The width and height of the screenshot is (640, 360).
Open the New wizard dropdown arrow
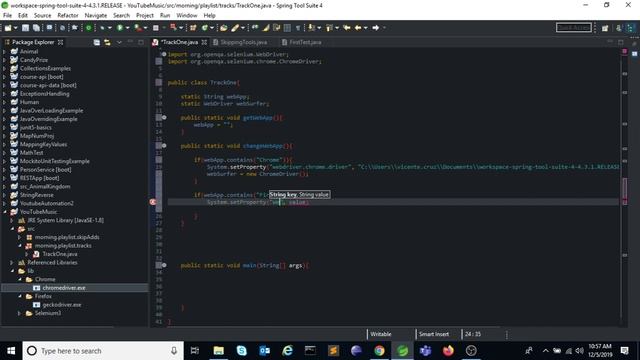tap(16, 28)
